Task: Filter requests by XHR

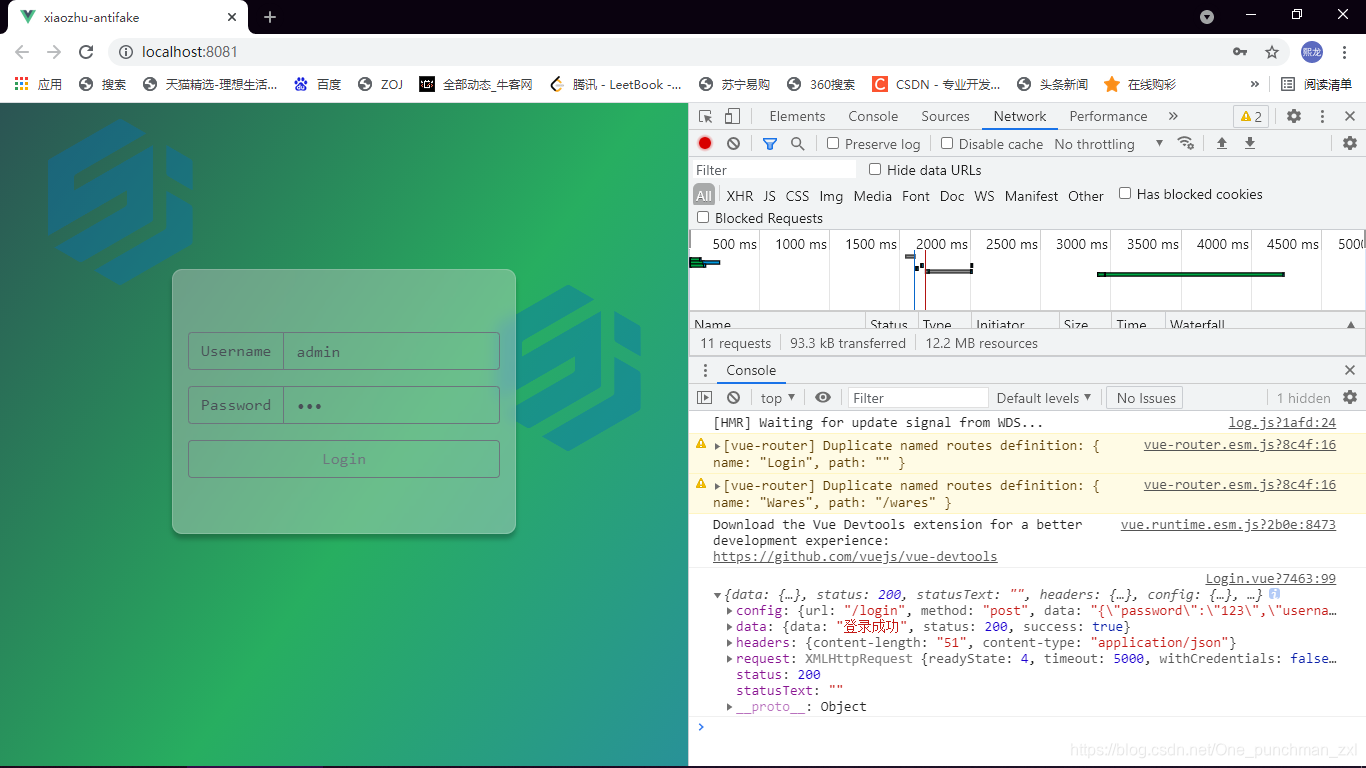Action: [740, 196]
